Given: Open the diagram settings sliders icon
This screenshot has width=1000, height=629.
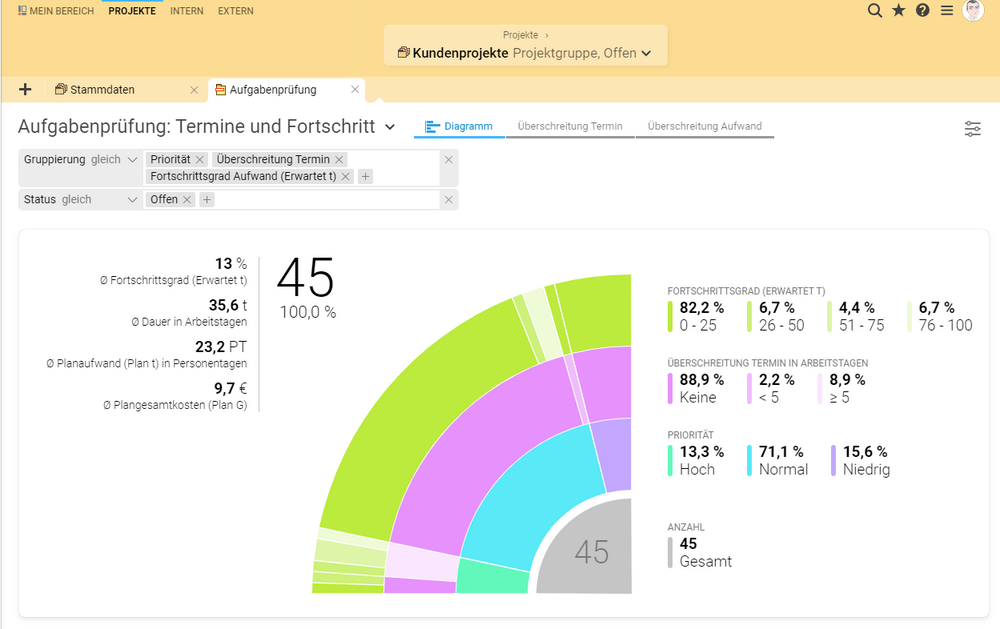Looking at the screenshot, I should tap(972, 129).
